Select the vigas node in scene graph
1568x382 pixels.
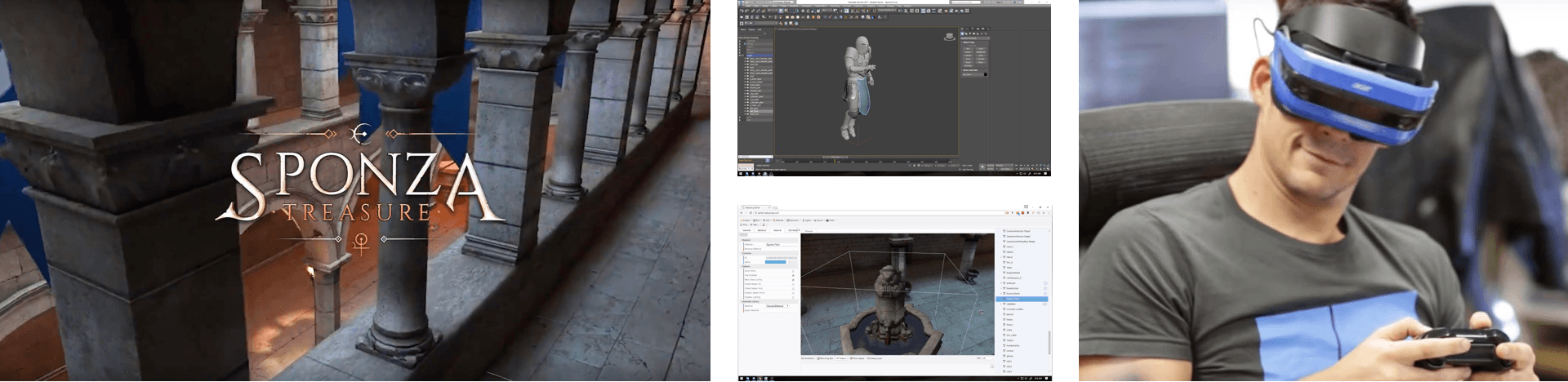1009,340
